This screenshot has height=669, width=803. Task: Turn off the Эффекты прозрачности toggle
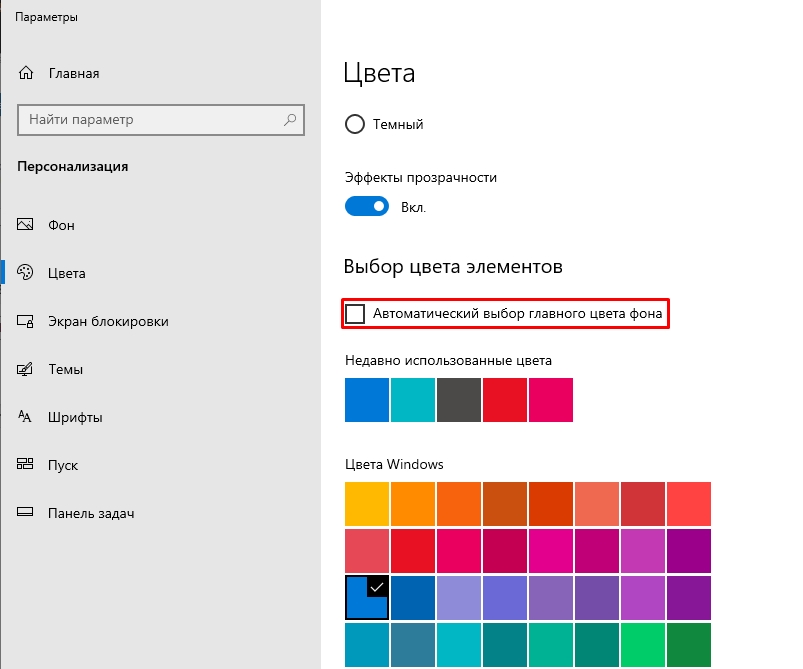367,206
